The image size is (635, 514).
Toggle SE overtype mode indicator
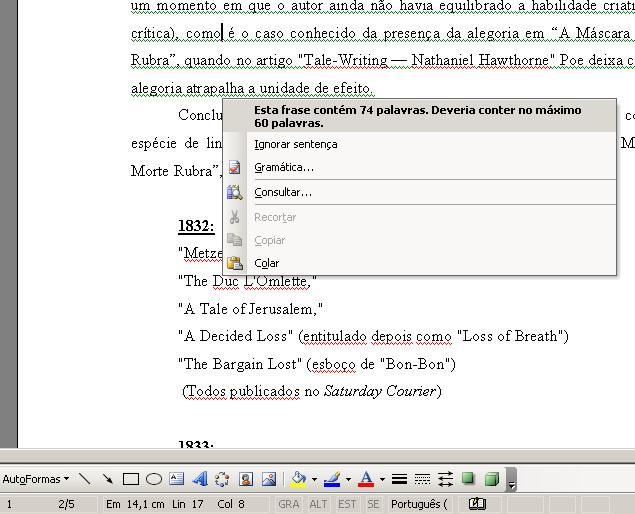point(373,504)
